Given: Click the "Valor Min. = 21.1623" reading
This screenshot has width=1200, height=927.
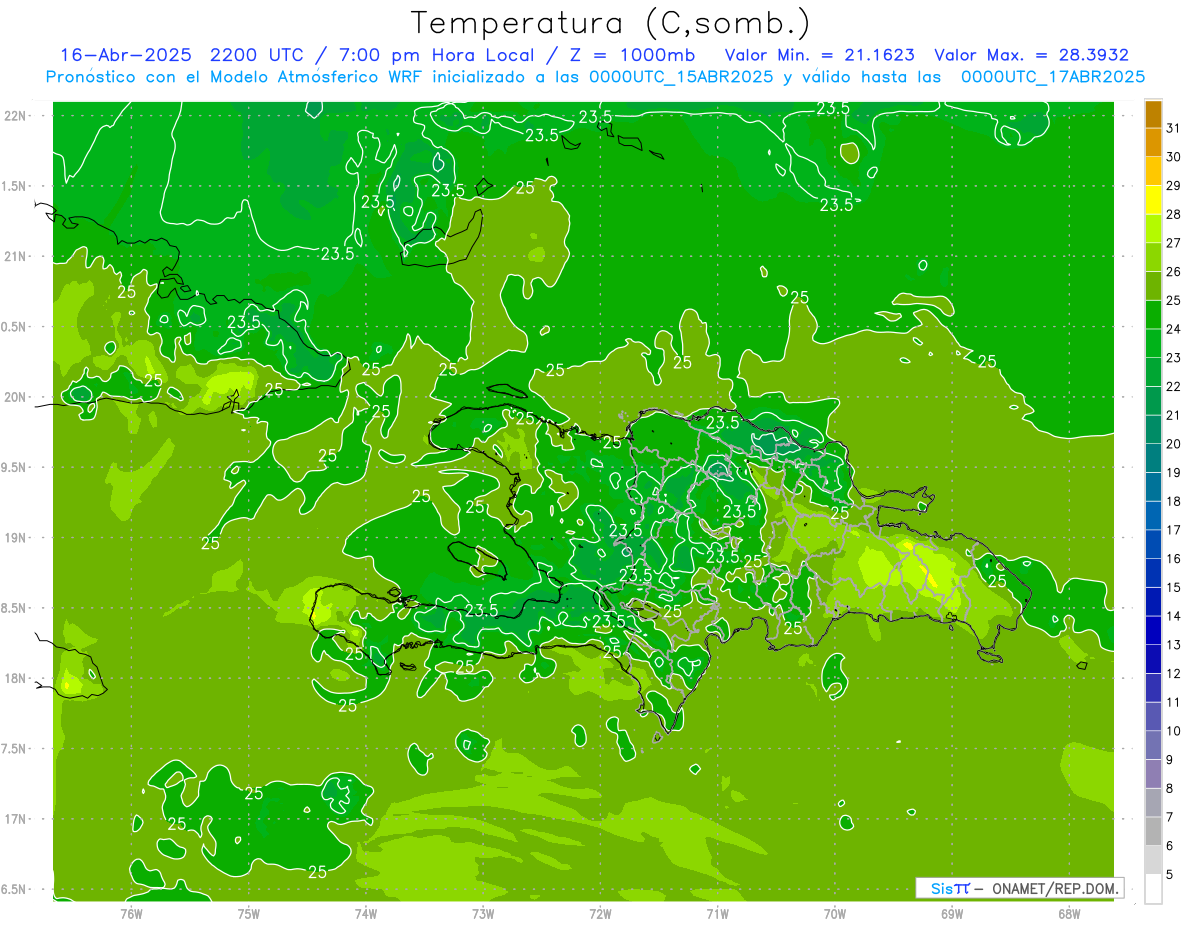Looking at the screenshot, I should coord(820,56).
